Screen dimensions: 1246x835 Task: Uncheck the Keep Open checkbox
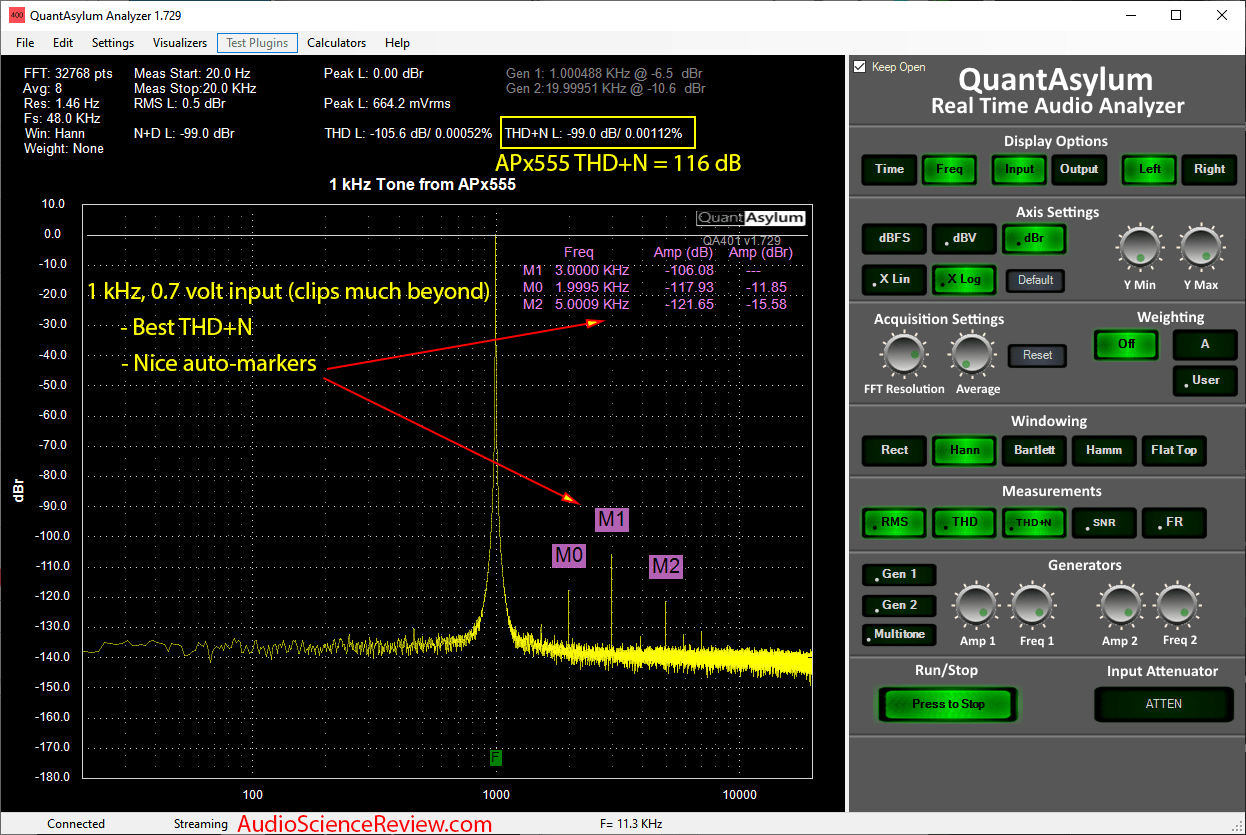pos(859,67)
